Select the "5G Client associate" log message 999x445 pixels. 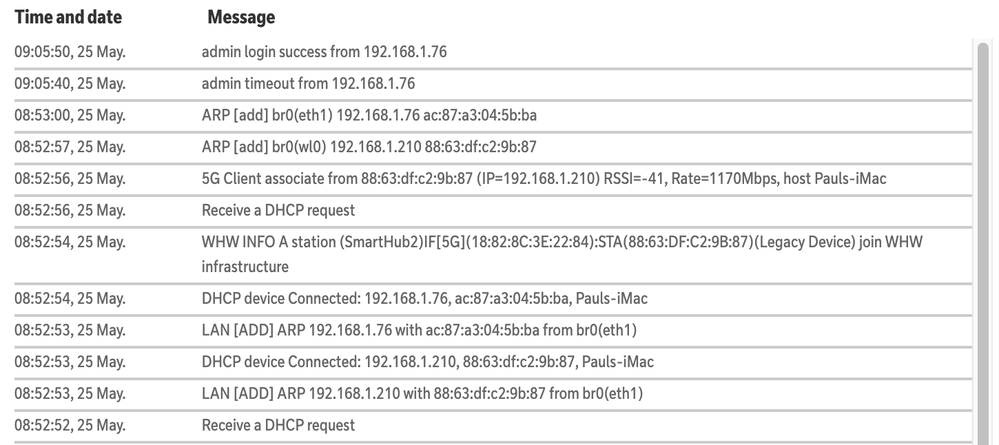pos(544,179)
